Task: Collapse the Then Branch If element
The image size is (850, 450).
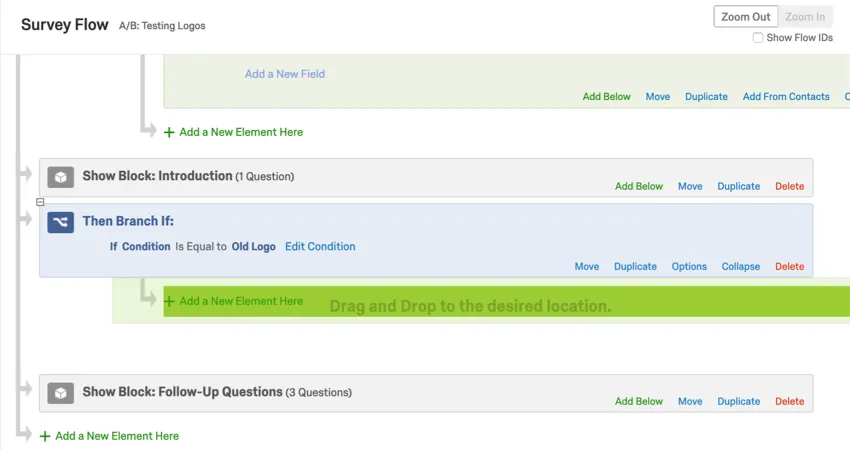Action: click(741, 267)
